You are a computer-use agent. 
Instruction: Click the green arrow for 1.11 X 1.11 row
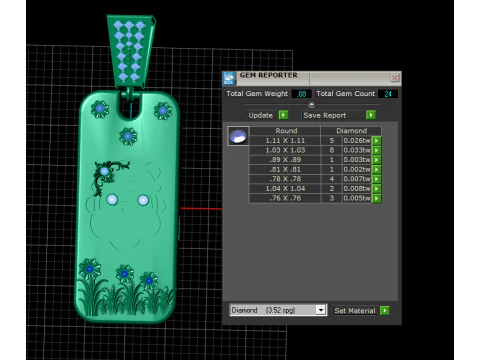[377, 141]
